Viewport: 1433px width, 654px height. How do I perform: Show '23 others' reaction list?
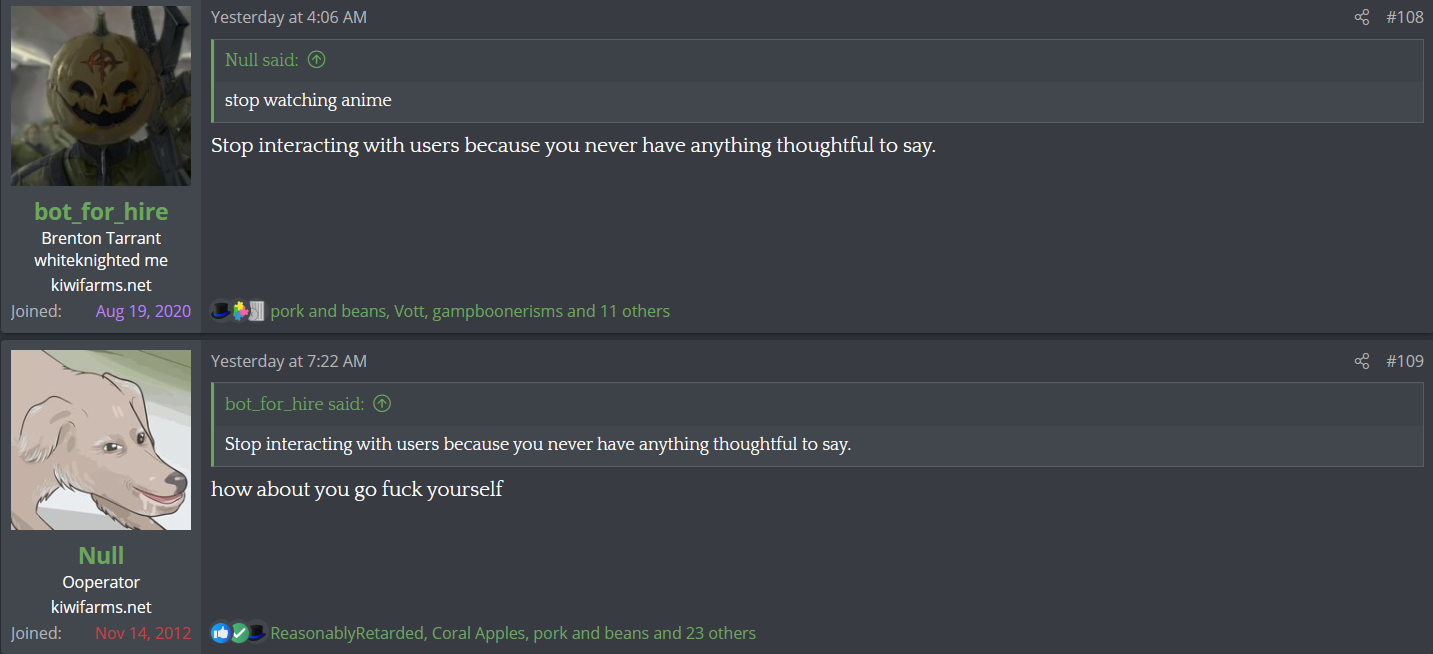point(720,633)
